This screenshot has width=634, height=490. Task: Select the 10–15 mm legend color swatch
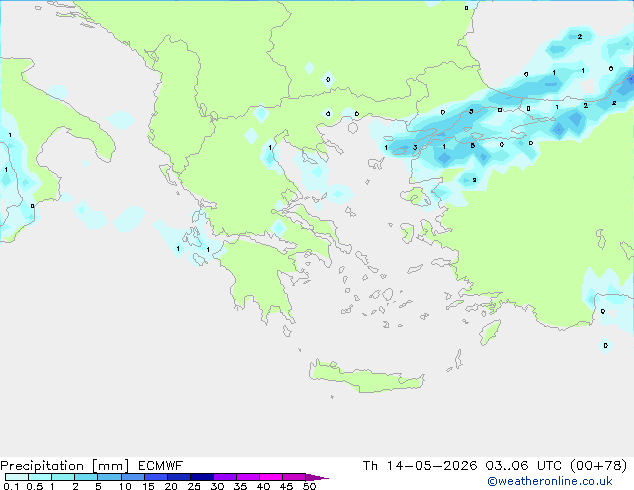pyautogui.click(x=132, y=477)
